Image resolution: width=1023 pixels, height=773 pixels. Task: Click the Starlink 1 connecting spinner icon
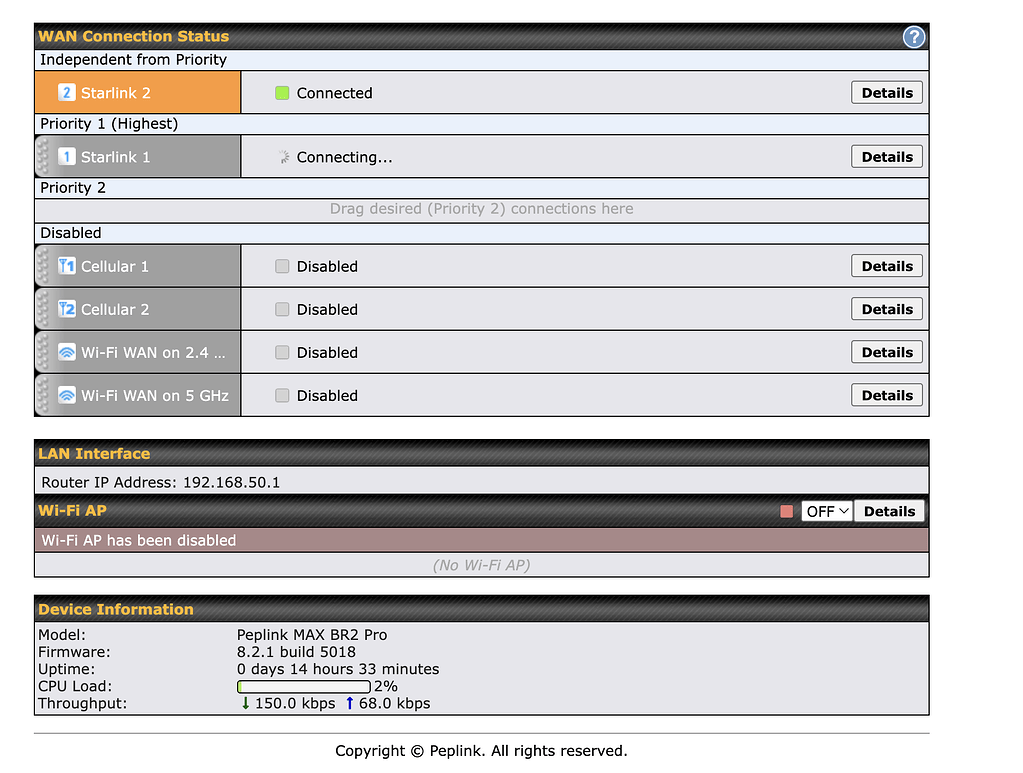283,157
